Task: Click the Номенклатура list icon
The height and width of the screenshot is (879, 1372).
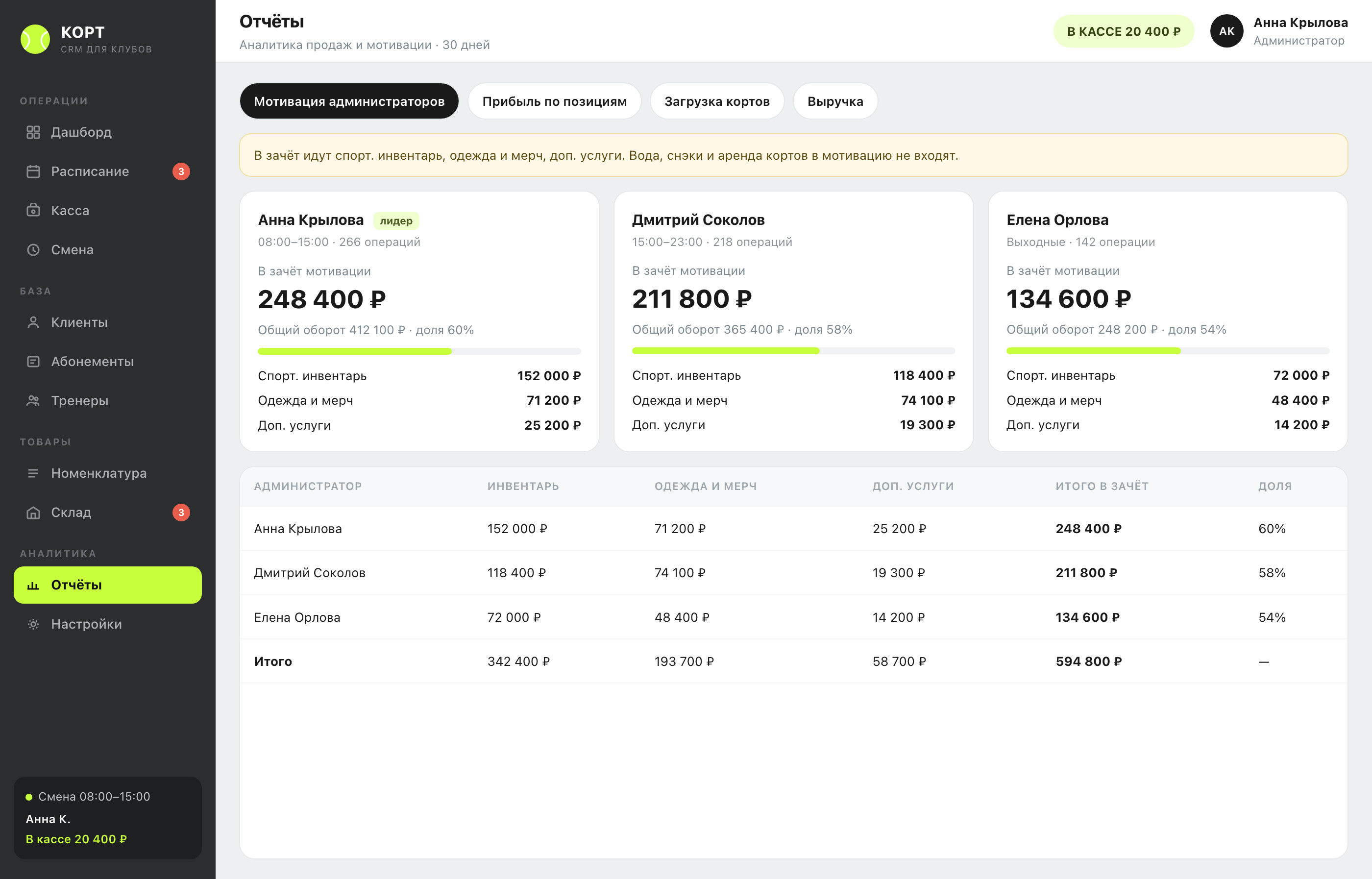Action: click(33, 473)
